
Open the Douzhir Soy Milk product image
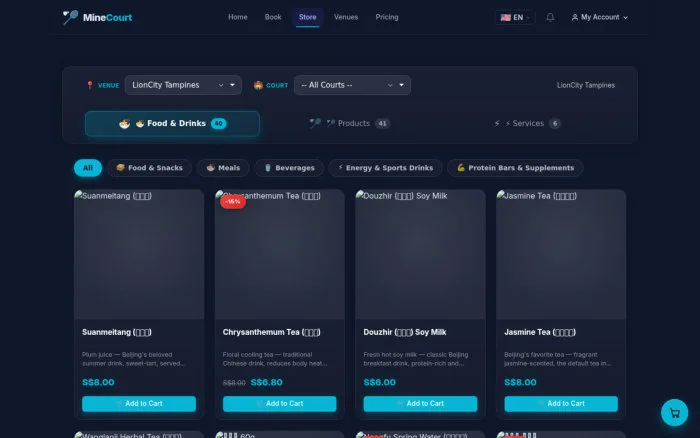pos(420,254)
